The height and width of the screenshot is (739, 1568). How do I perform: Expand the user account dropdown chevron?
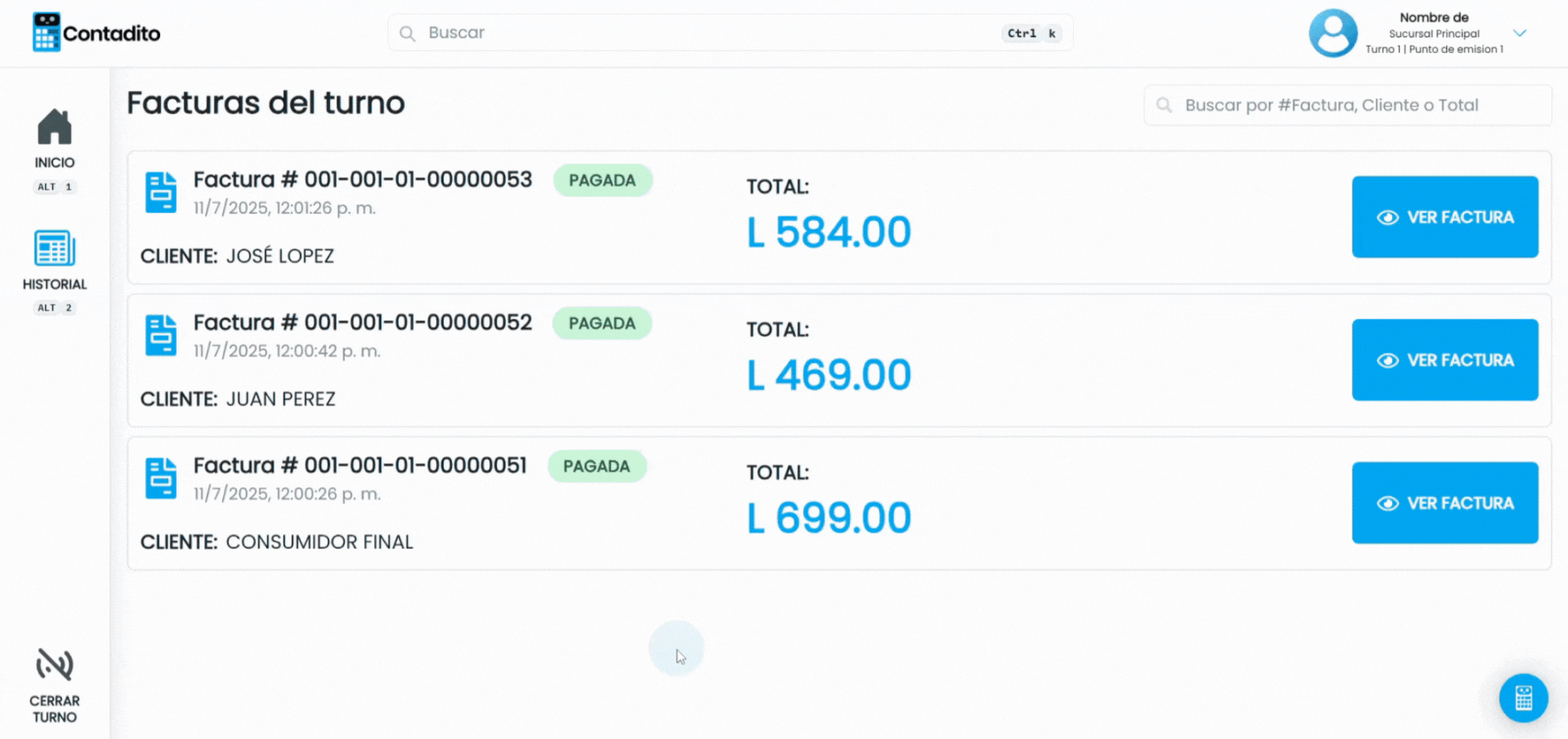[1519, 33]
